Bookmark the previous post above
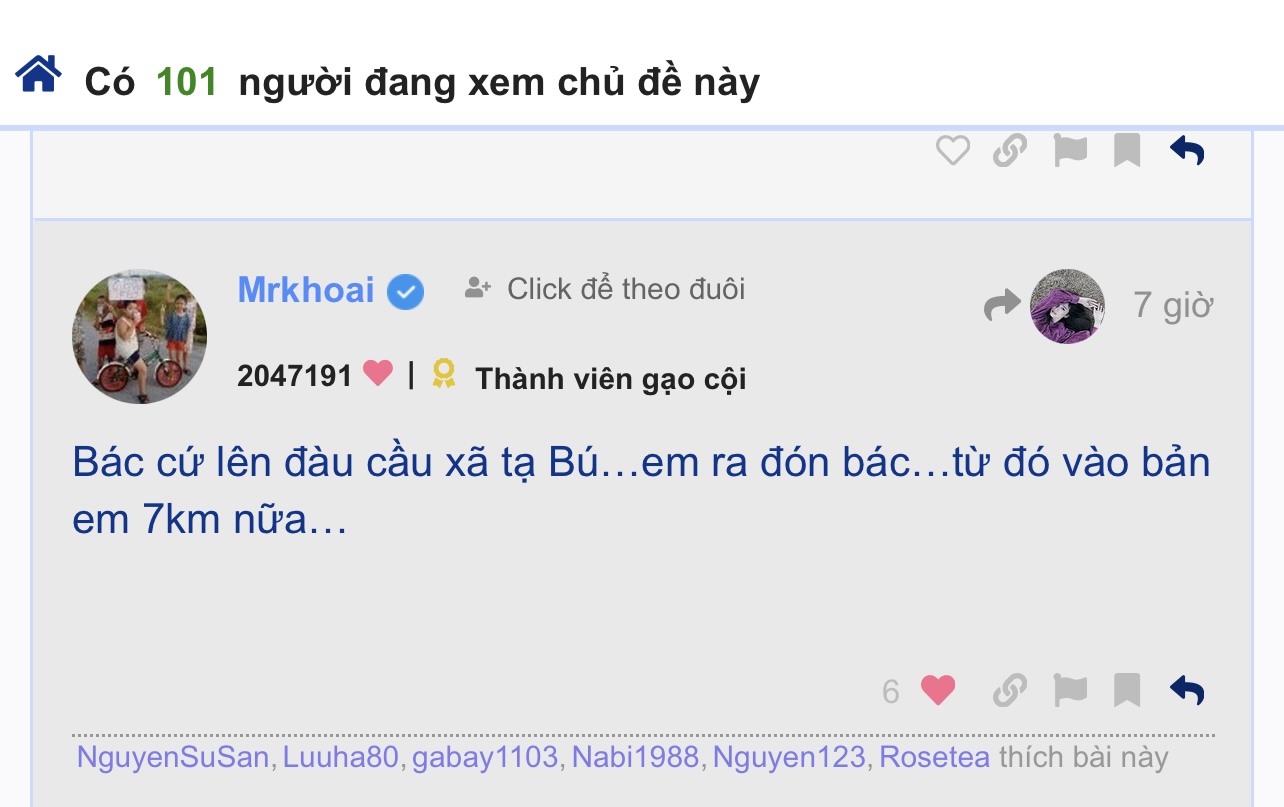1284x807 pixels. (x=1127, y=151)
